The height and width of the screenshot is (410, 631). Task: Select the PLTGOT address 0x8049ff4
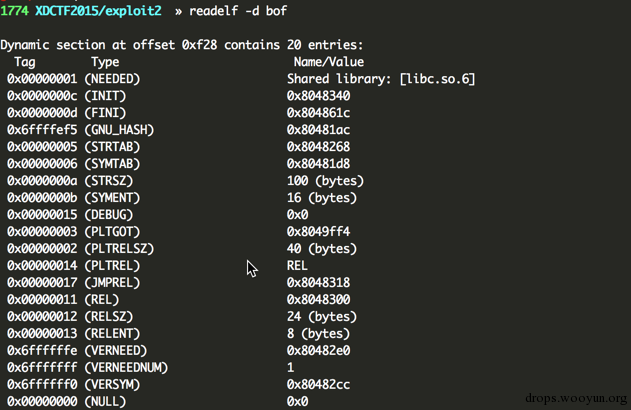pyautogui.click(x=318, y=232)
